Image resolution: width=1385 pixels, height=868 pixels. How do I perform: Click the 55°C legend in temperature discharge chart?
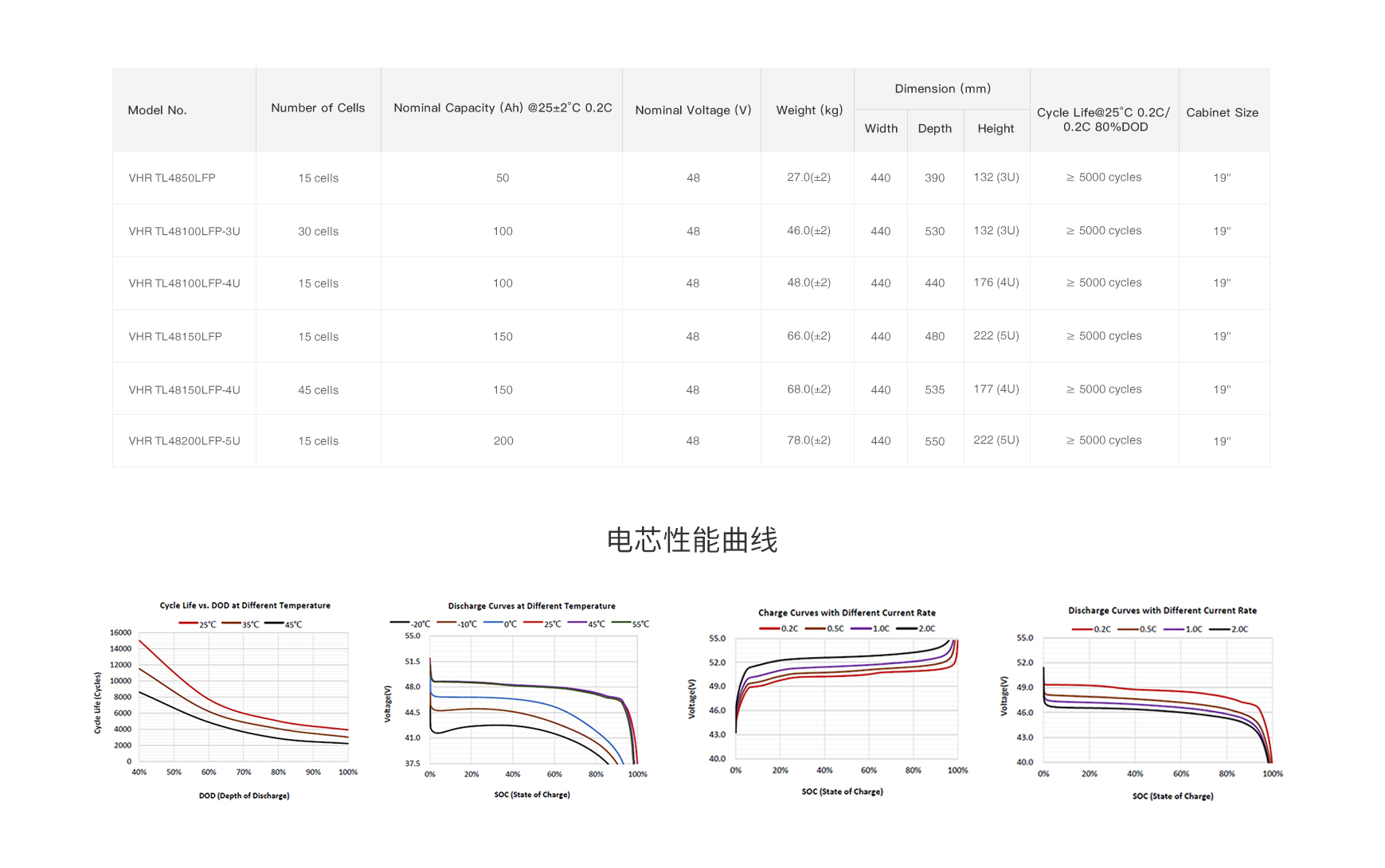tap(630, 624)
